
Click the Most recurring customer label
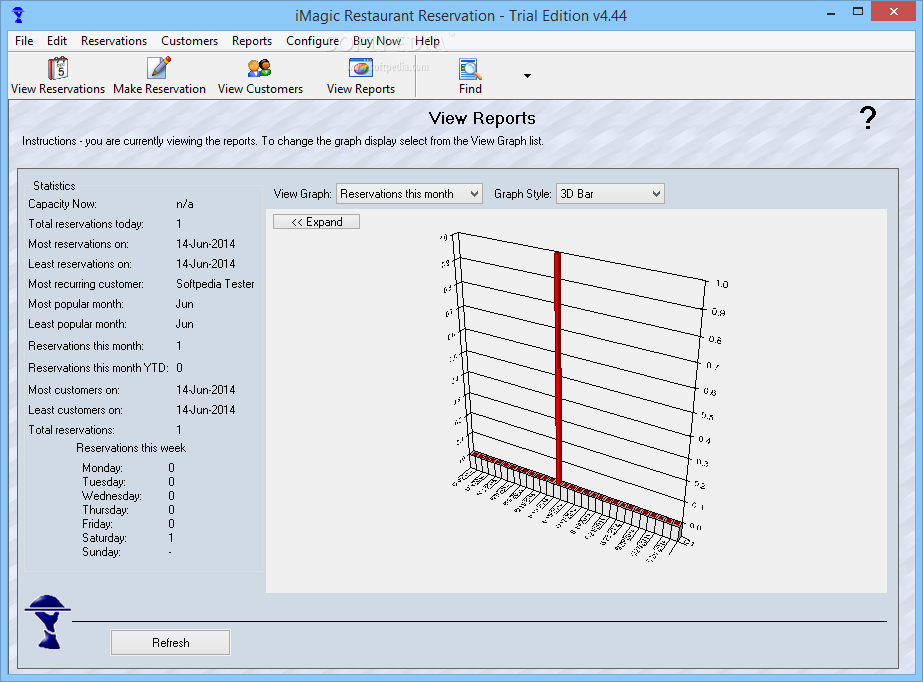86,284
